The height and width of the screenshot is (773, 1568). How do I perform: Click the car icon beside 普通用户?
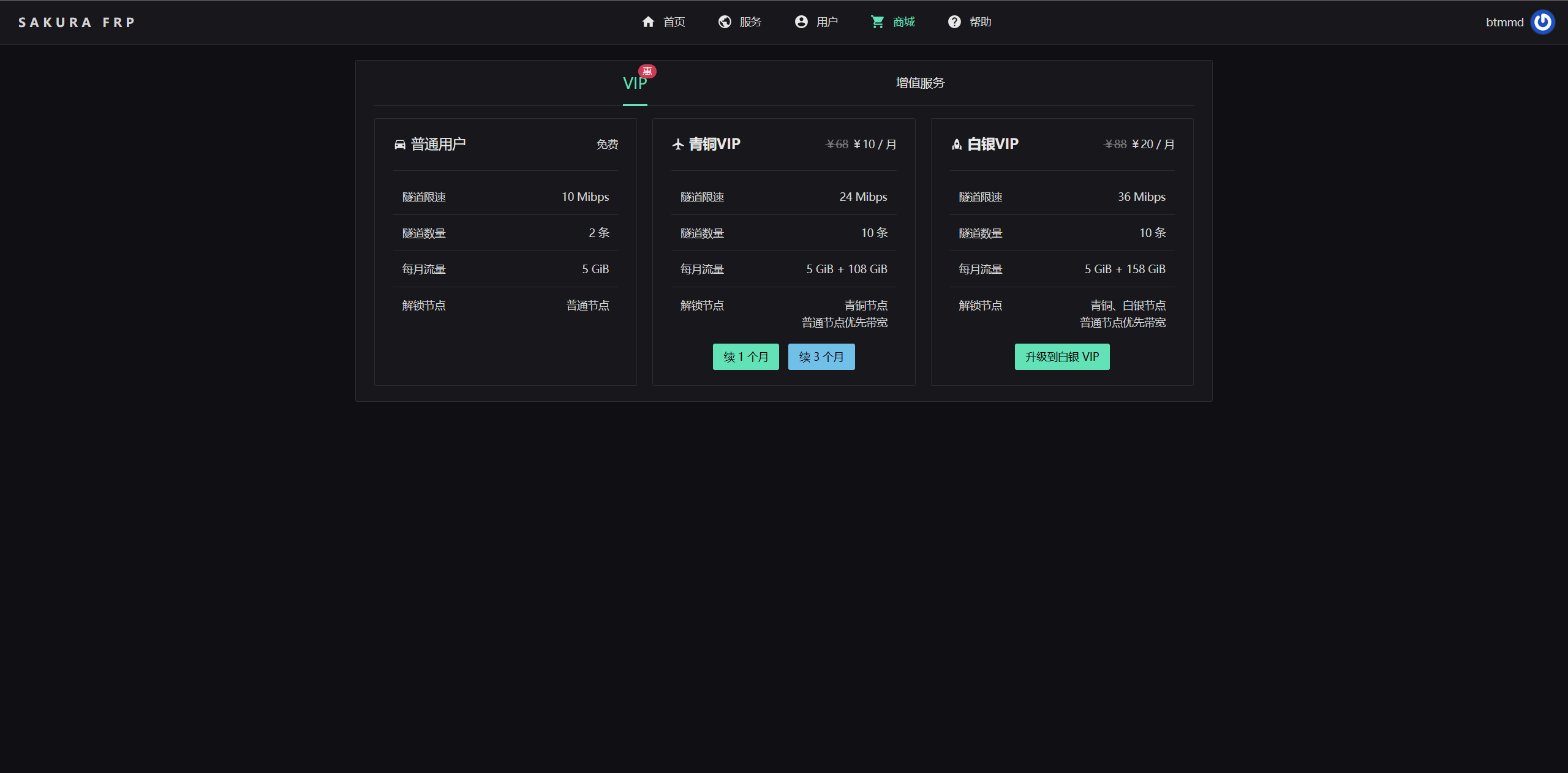pyautogui.click(x=400, y=145)
